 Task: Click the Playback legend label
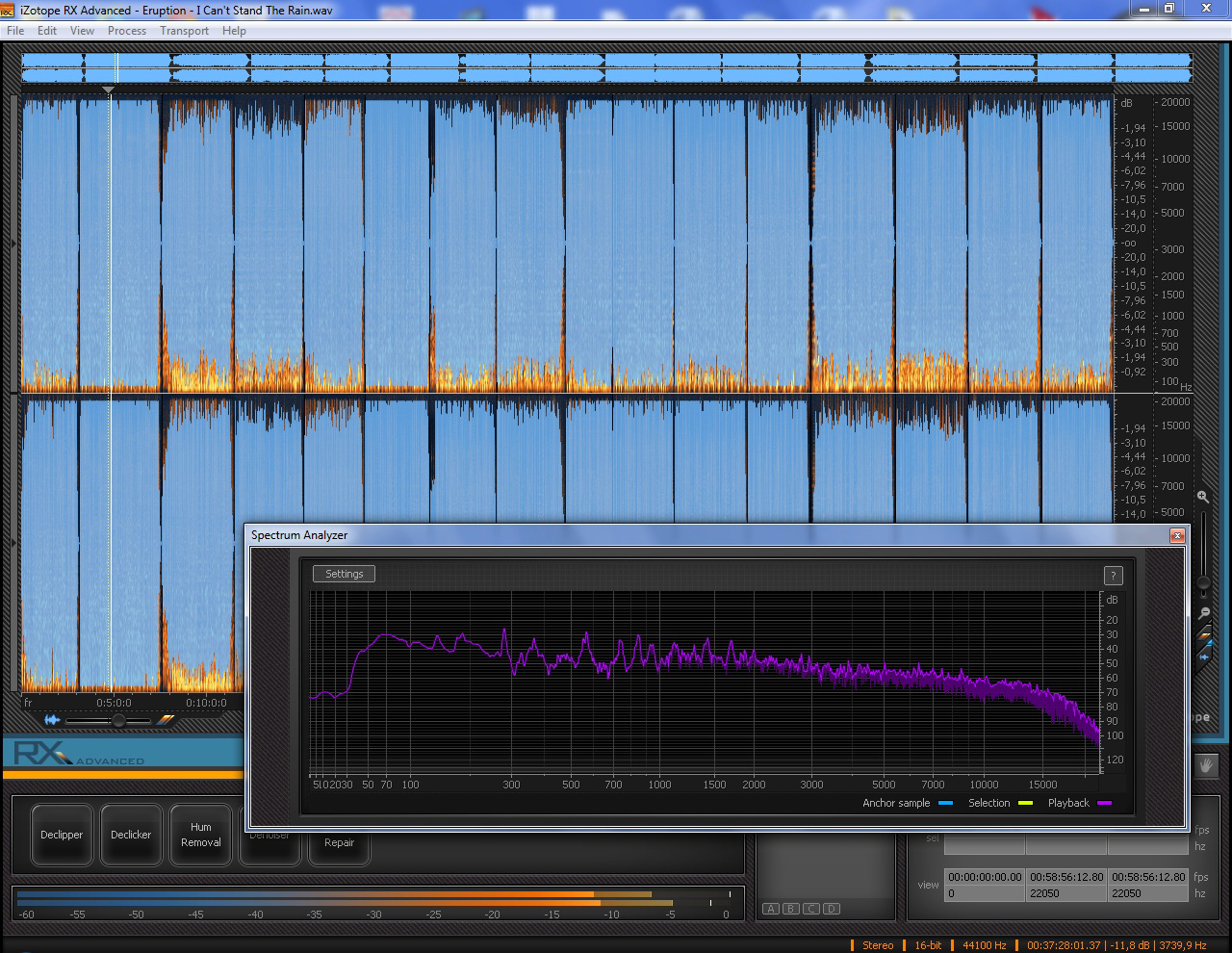pyautogui.click(x=1068, y=803)
